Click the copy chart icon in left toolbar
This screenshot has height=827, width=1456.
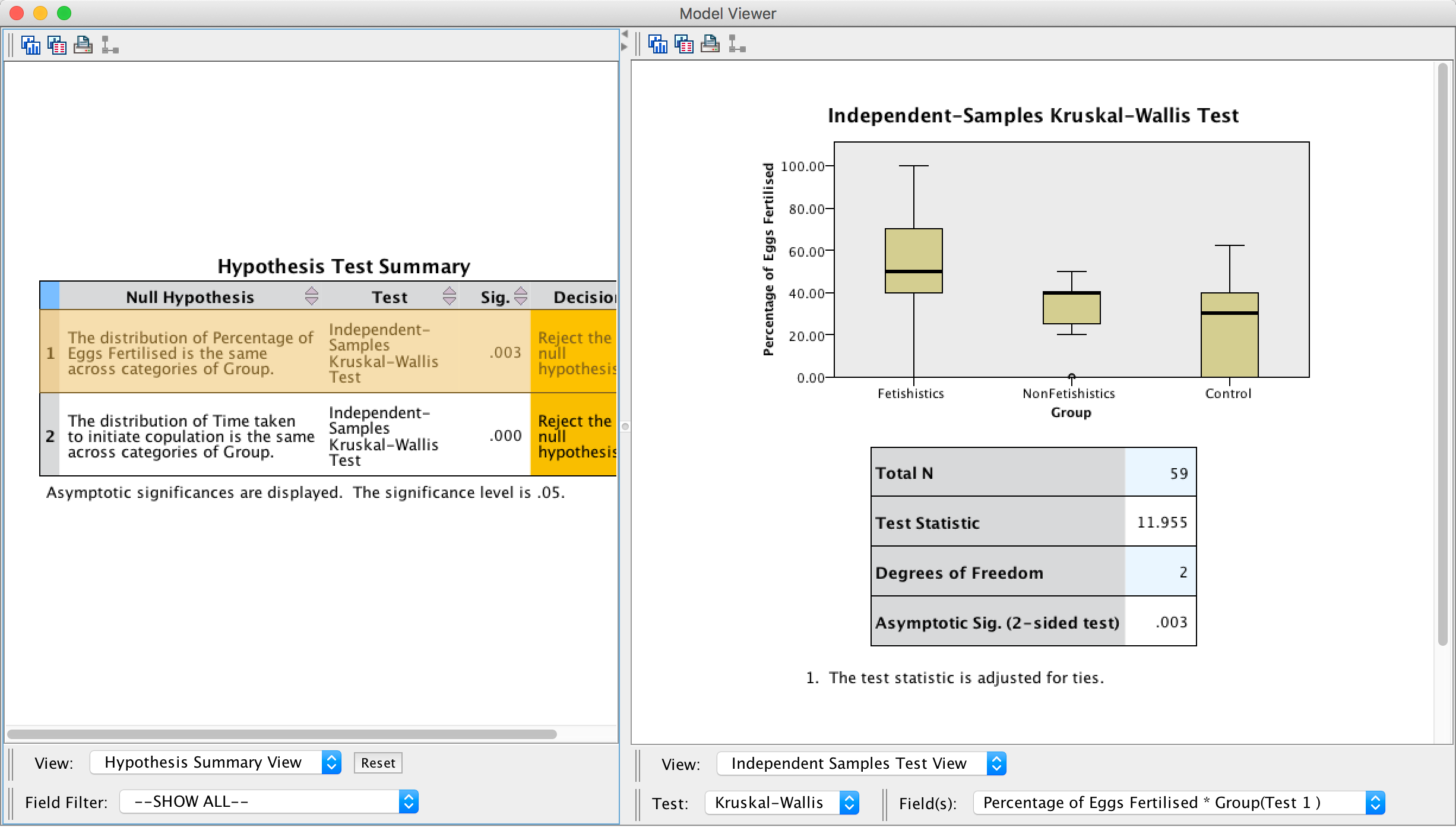pos(30,45)
